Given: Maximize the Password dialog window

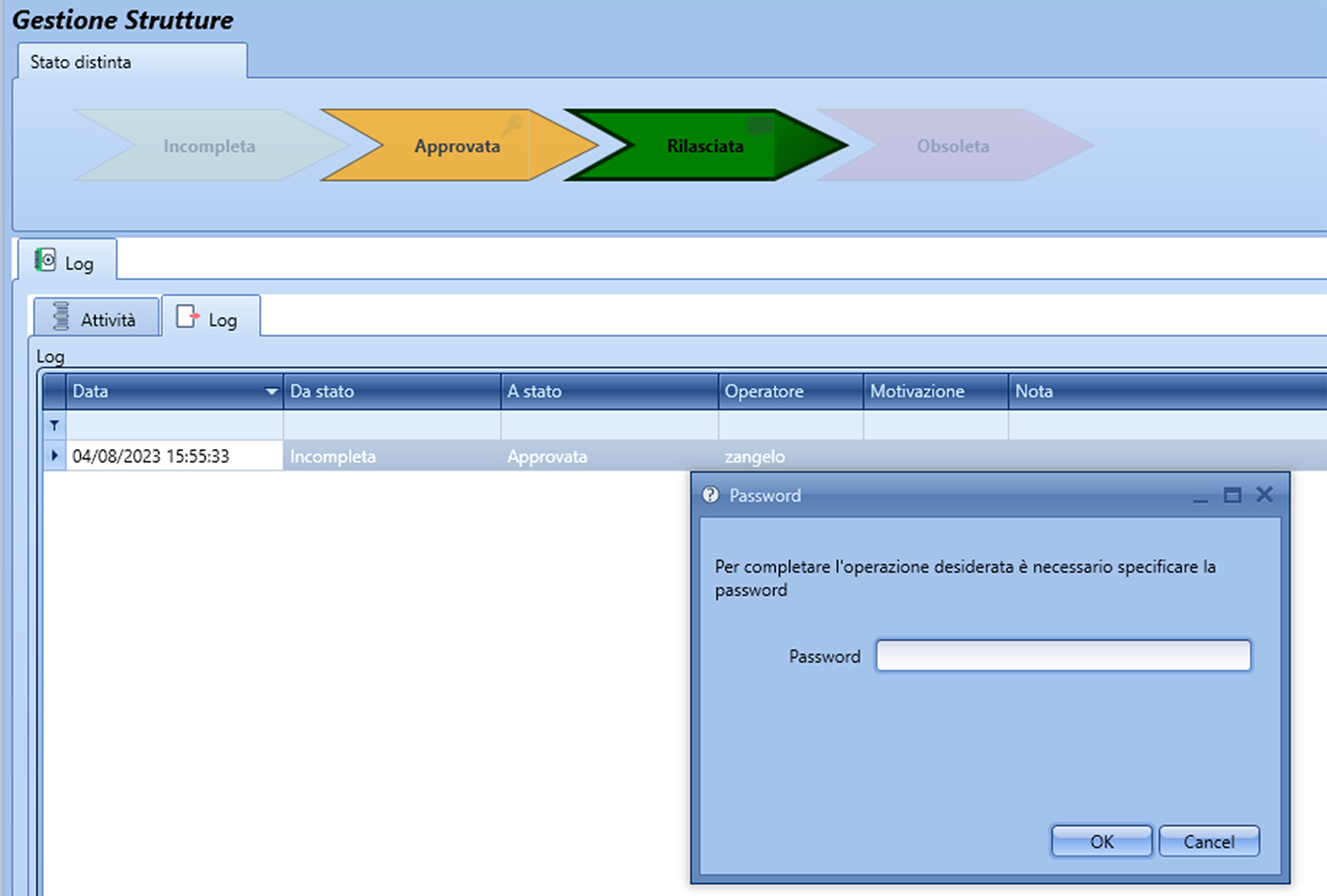Looking at the screenshot, I should tap(1232, 495).
